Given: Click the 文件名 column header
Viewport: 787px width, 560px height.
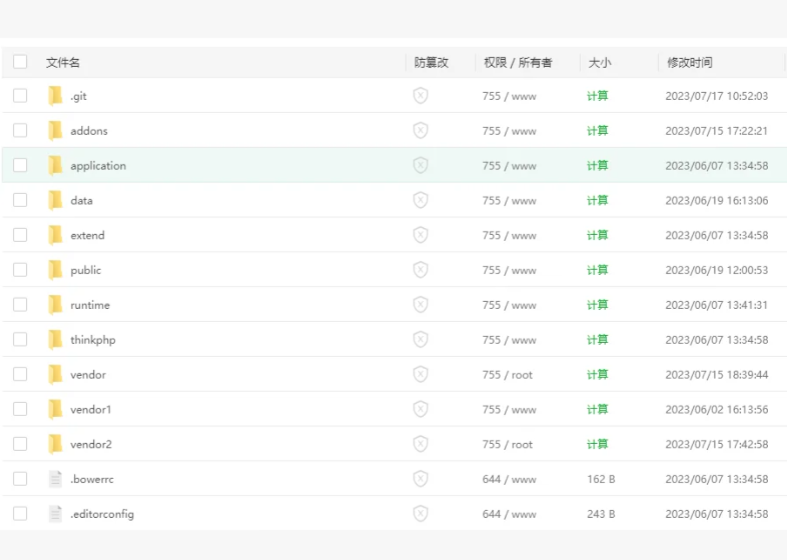Looking at the screenshot, I should coord(63,63).
